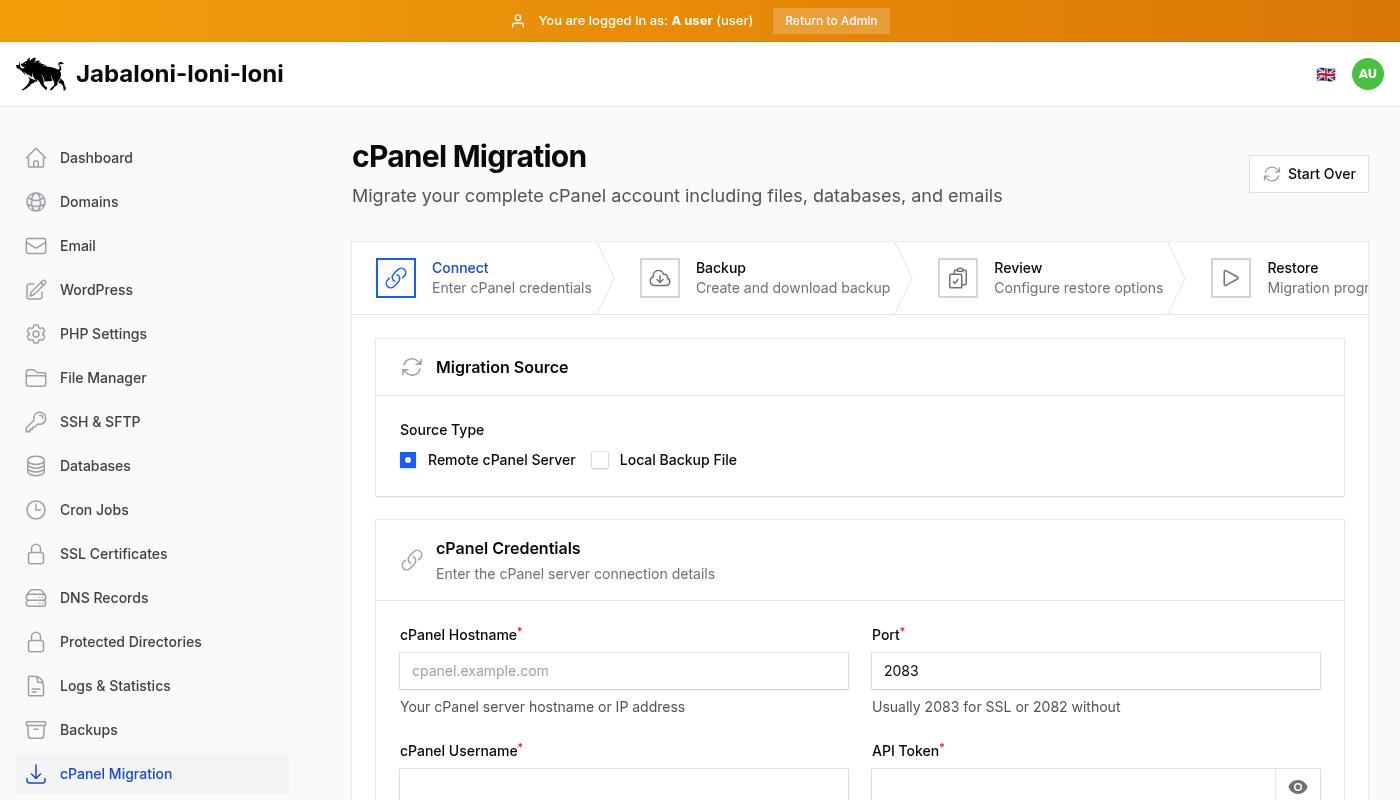Click the Return to Admin button
Image resolution: width=1400 pixels, height=800 pixels.
[x=831, y=20]
